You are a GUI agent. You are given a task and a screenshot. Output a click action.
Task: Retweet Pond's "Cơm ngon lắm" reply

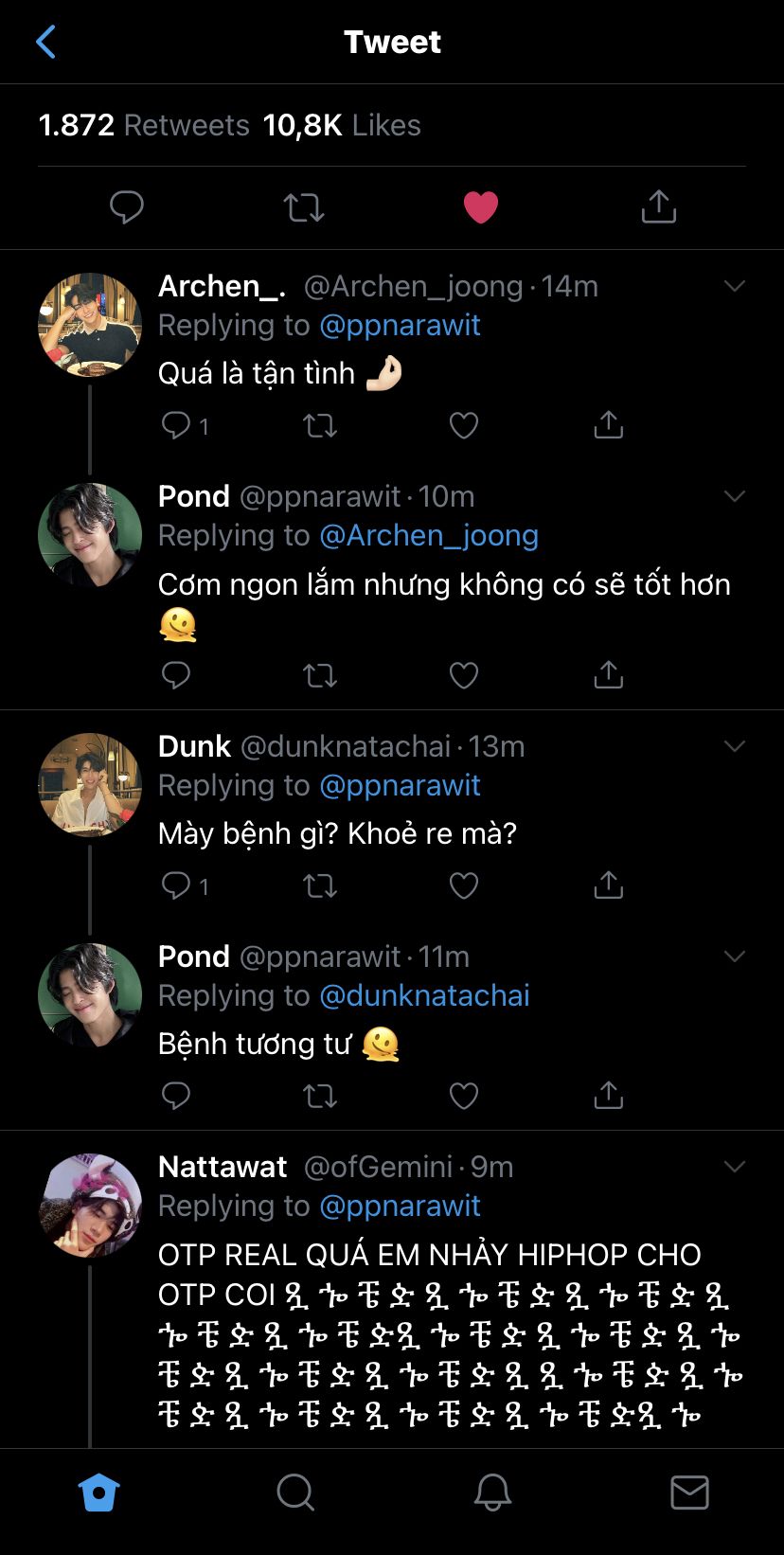pos(319,675)
